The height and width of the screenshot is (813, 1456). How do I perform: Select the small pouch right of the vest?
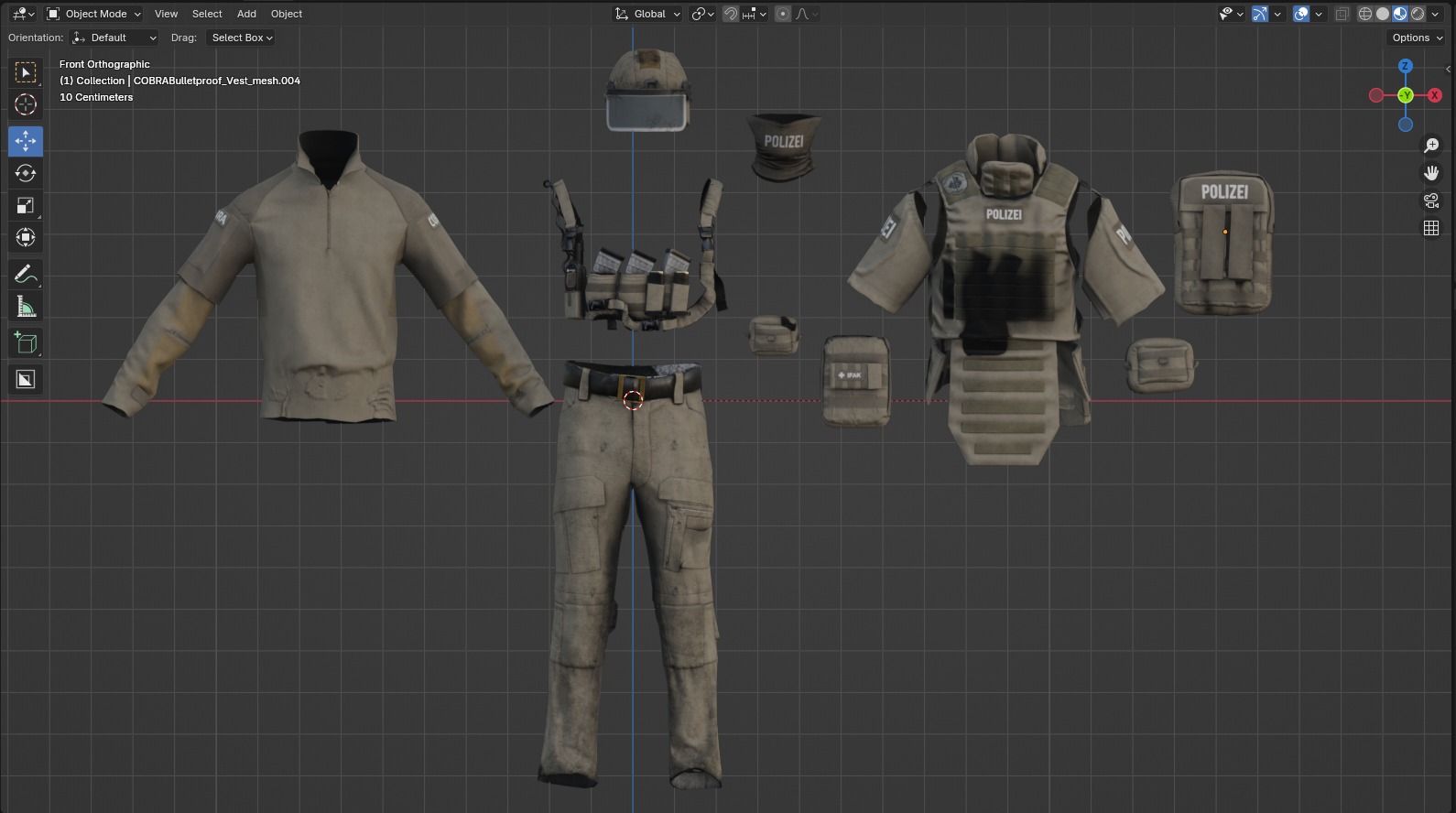click(x=1160, y=364)
